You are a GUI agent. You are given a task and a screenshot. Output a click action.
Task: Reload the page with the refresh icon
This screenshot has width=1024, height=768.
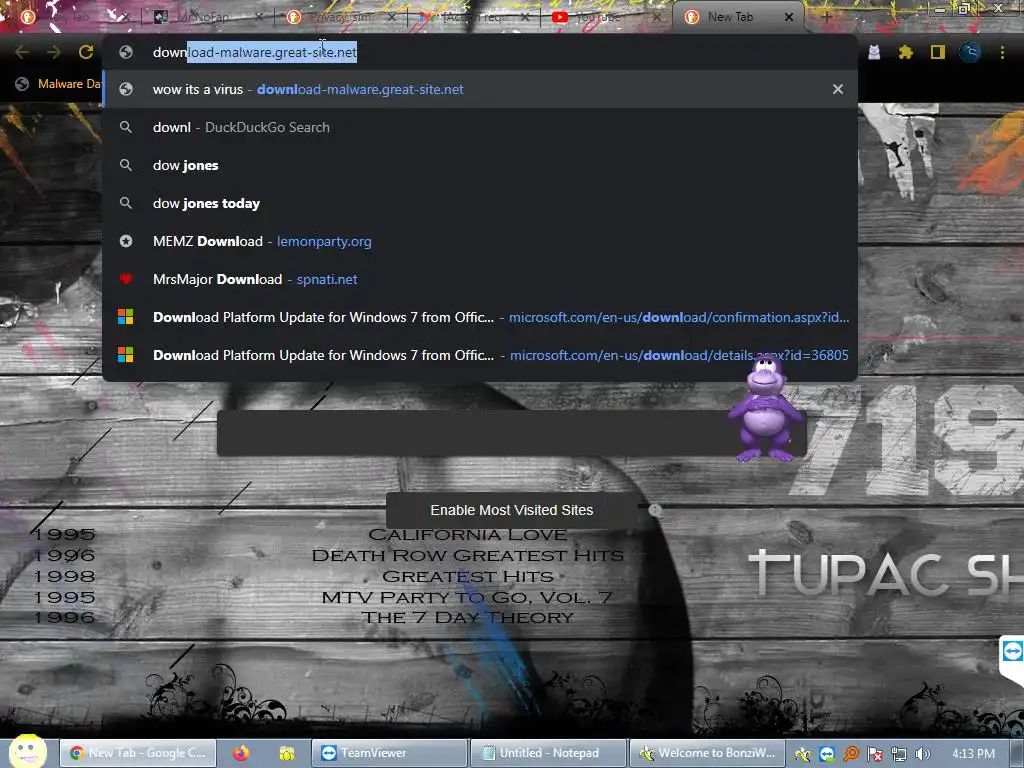click(x=86, y=52)
